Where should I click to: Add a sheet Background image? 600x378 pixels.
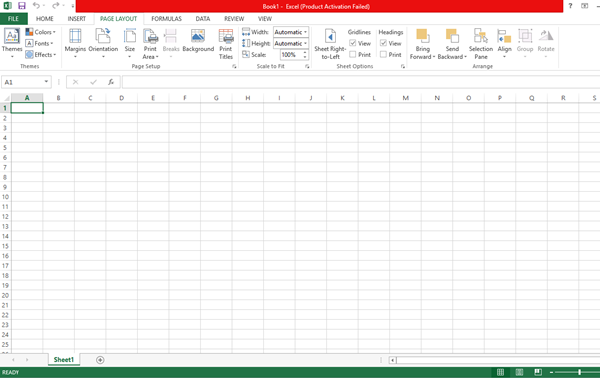(198, 41)
